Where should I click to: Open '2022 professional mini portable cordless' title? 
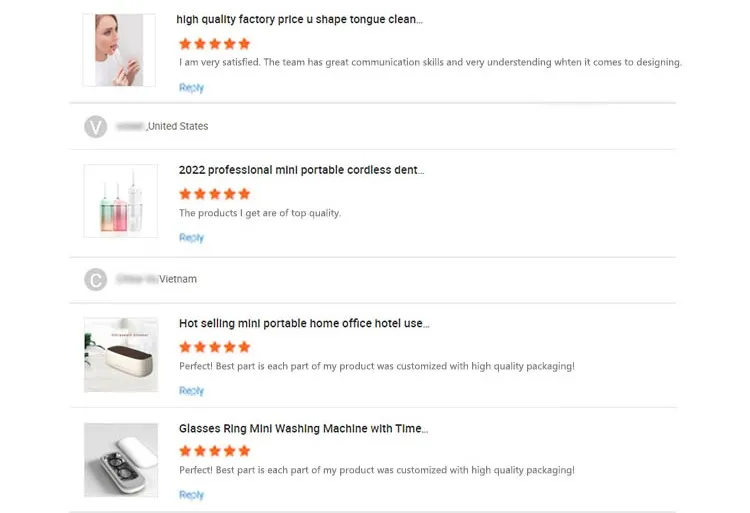301,170
